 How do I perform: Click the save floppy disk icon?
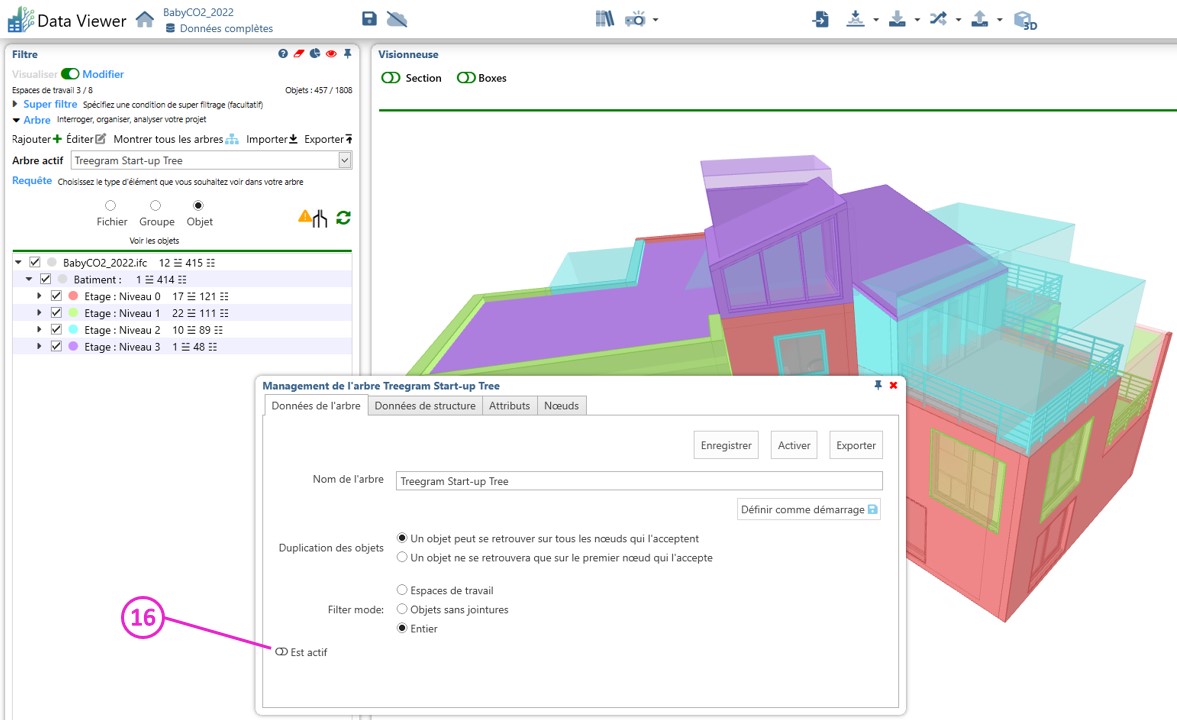(369, 19)
